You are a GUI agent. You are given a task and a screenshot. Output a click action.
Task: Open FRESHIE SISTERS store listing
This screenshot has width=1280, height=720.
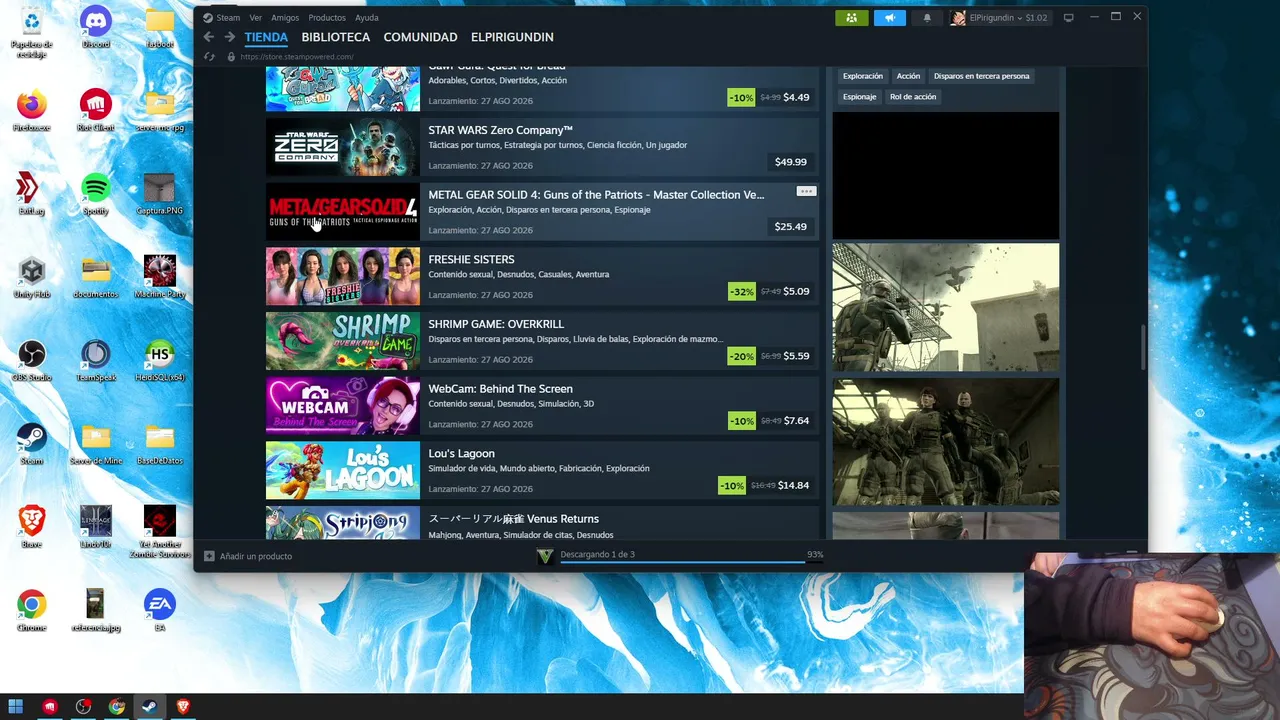coord(542,276)
